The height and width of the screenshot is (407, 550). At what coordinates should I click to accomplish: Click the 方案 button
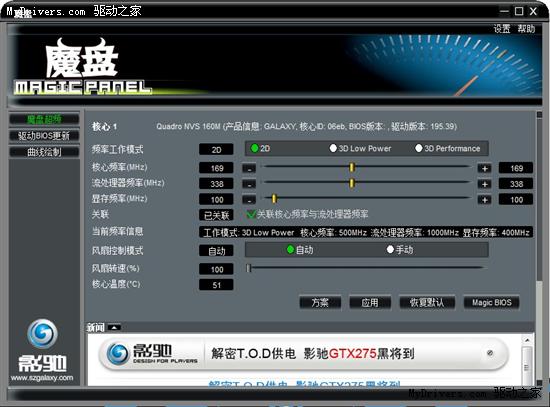320,302
